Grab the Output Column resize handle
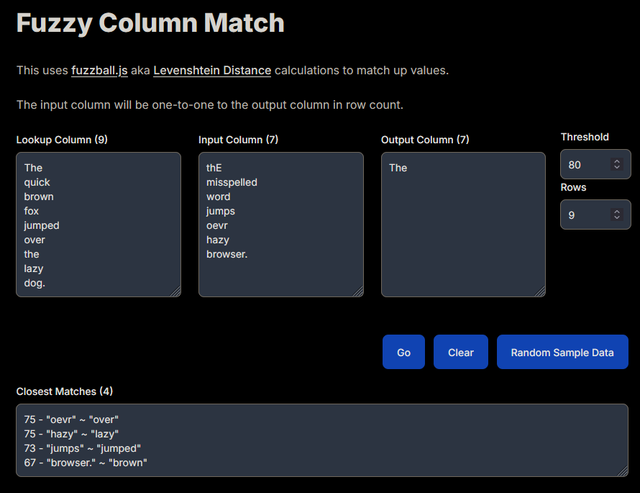Viewport: 640px width, 493px height. [540, 292]
